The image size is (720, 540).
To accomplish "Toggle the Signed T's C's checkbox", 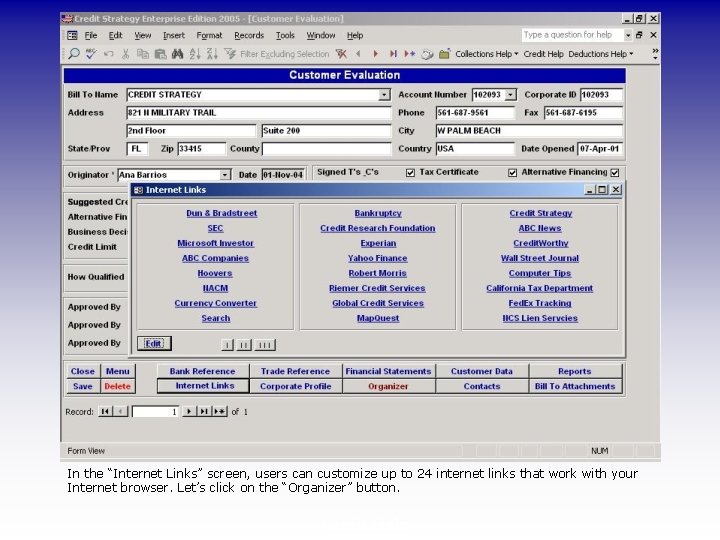I will click(410, 173).
